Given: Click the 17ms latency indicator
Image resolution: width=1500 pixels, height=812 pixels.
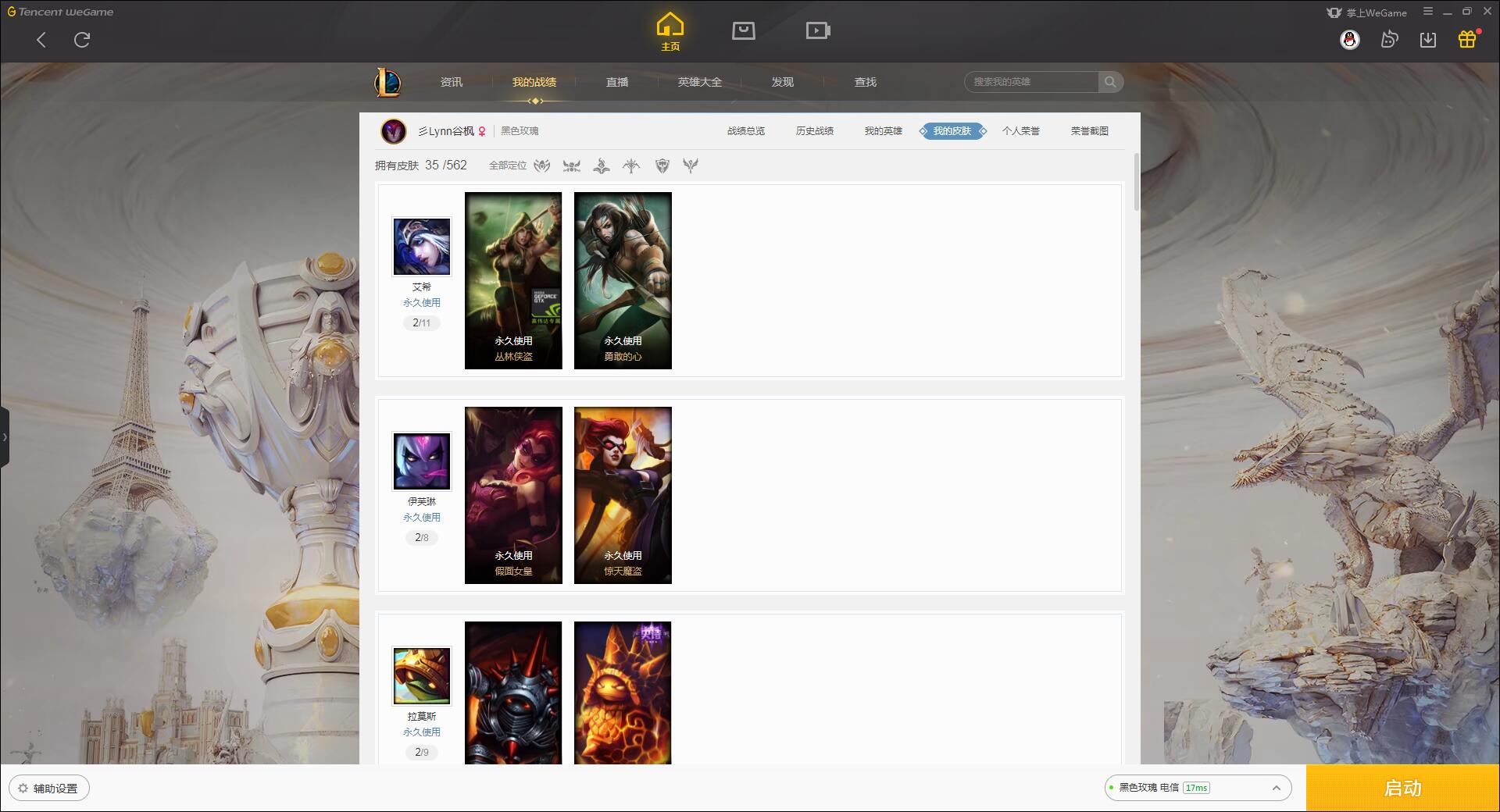Looking at the screenshot, I should (1196, 788).
